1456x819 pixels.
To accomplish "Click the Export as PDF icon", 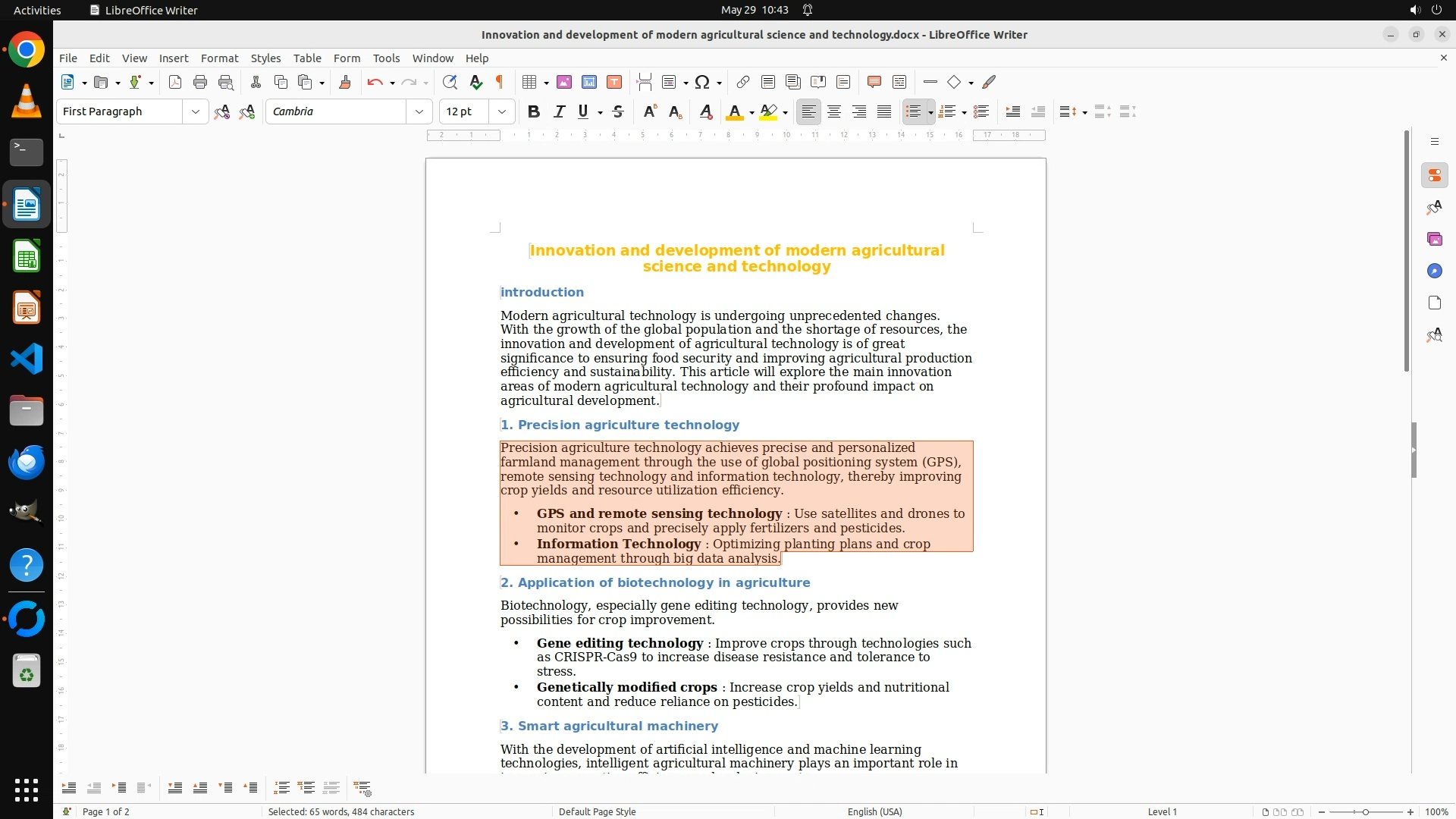I will coord(175,82).
